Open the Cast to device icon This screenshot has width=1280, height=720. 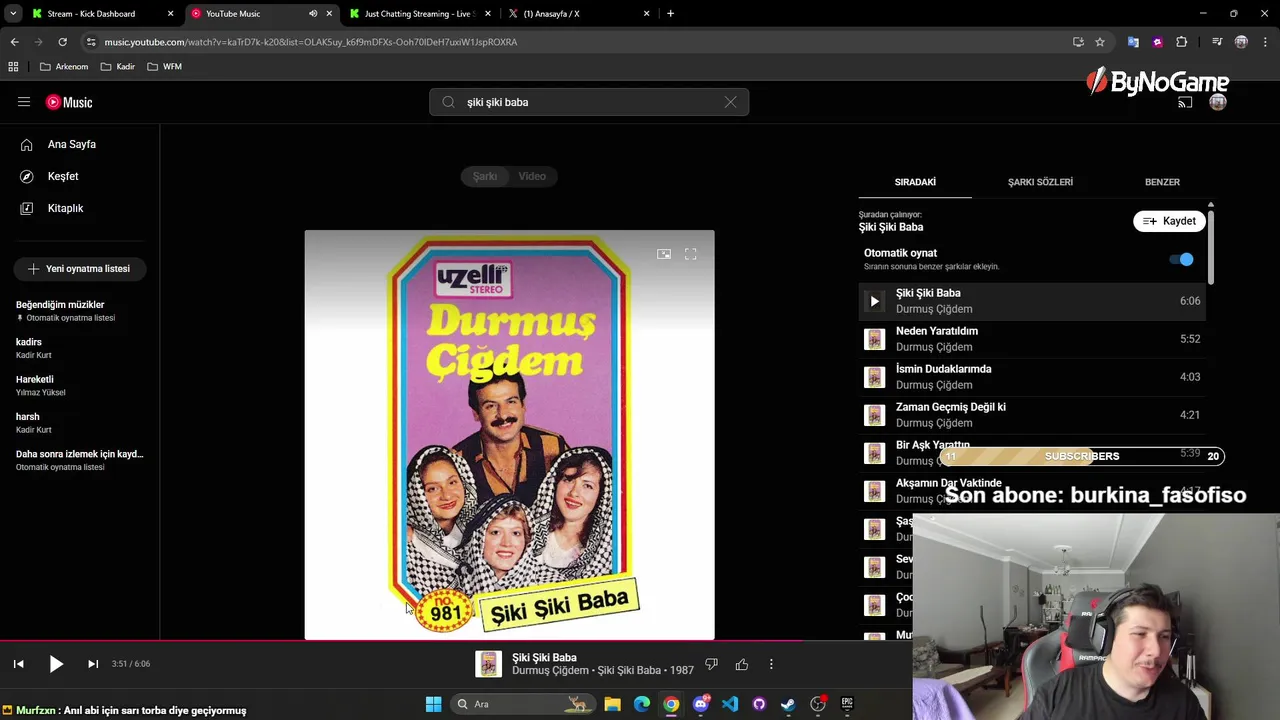[1185, 102]
